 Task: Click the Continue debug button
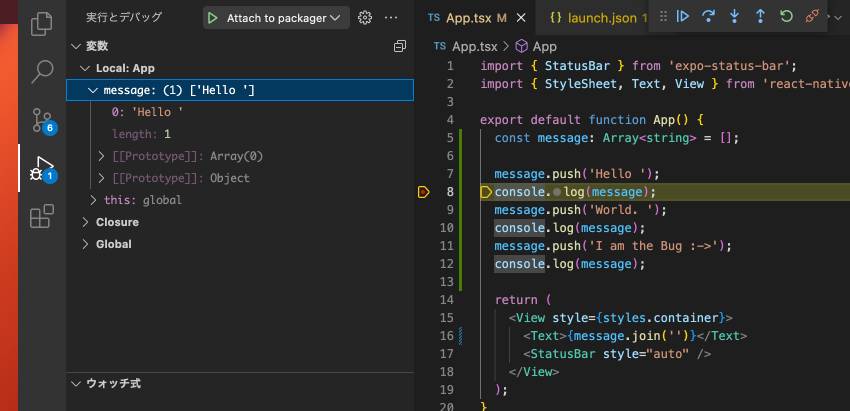tap(683, 16)
